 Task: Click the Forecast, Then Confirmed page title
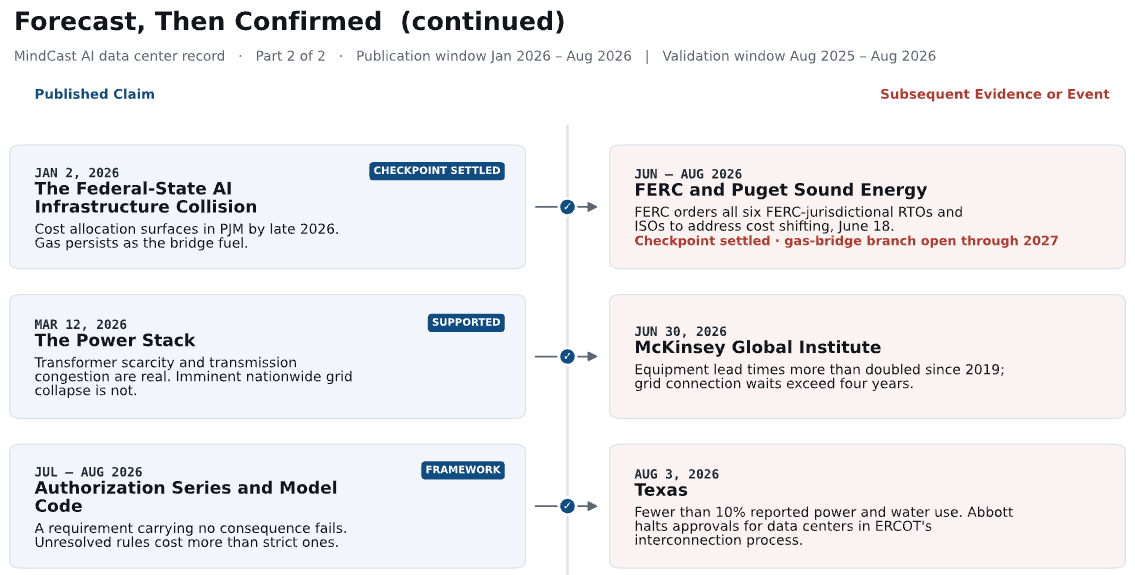pyautogui.click(x=289, y=21)
